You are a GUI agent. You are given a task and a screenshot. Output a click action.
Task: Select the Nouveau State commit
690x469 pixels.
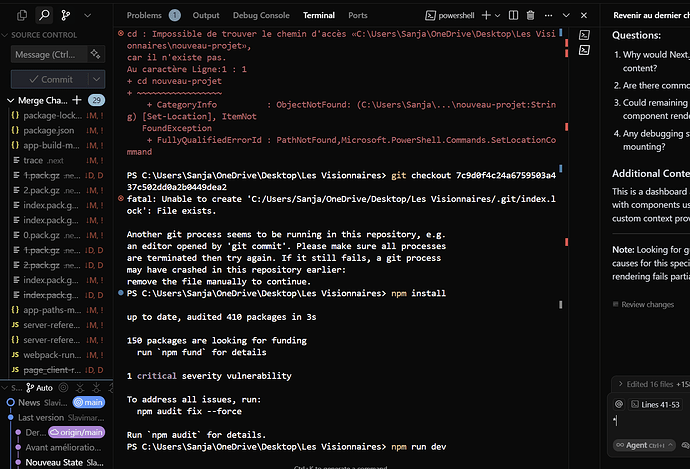pyautogui.click(x=64, y=462)
